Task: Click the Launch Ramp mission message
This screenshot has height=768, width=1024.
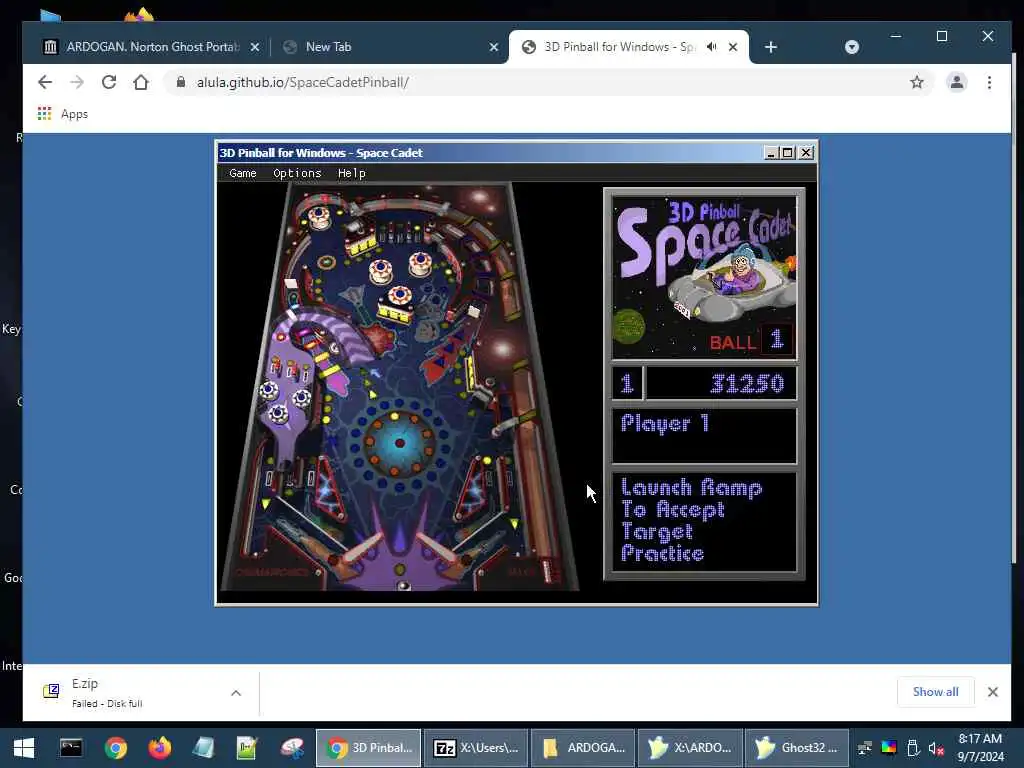Action: point(704,522)
